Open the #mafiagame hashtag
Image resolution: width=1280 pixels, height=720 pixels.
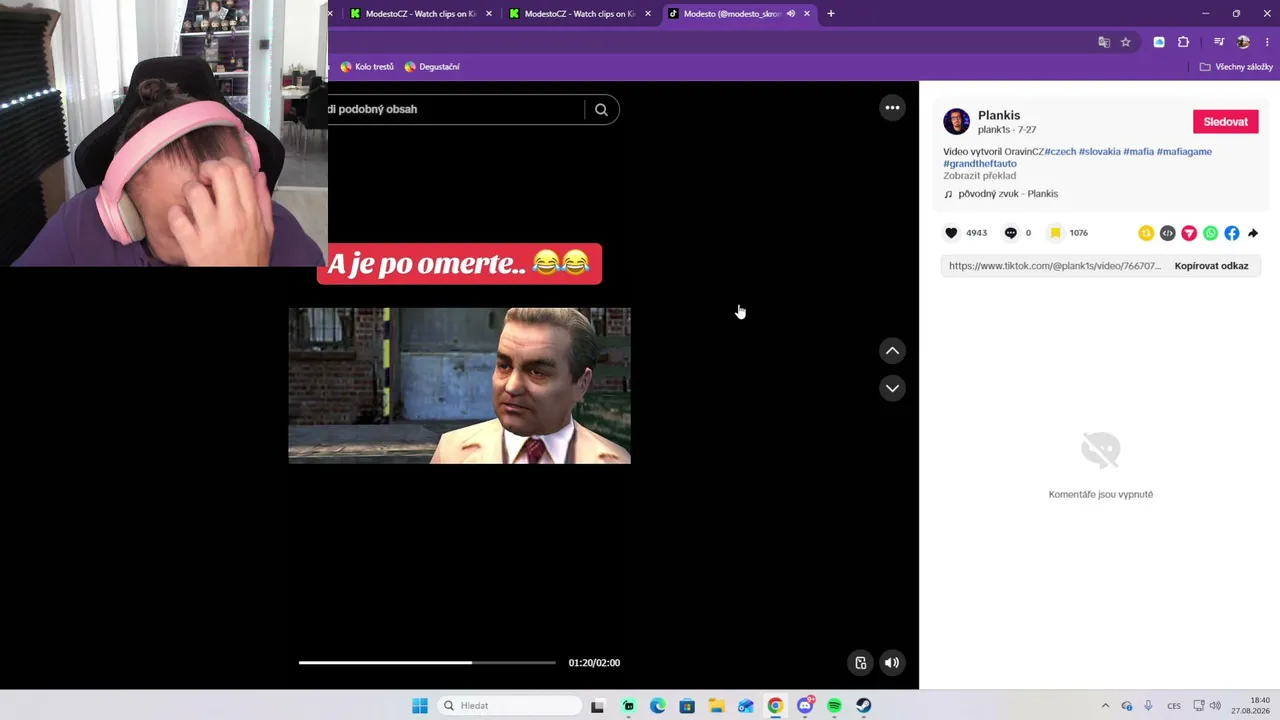(1184, 152)
